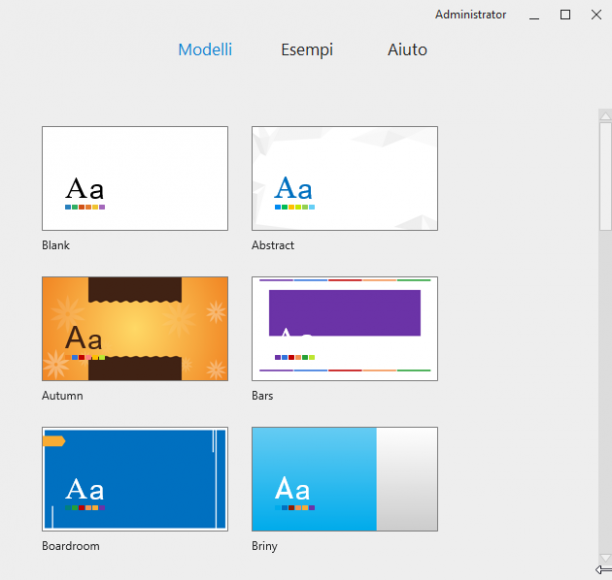612x580 pixels.
Task: Close the window
Action: [x=596, y=15]
